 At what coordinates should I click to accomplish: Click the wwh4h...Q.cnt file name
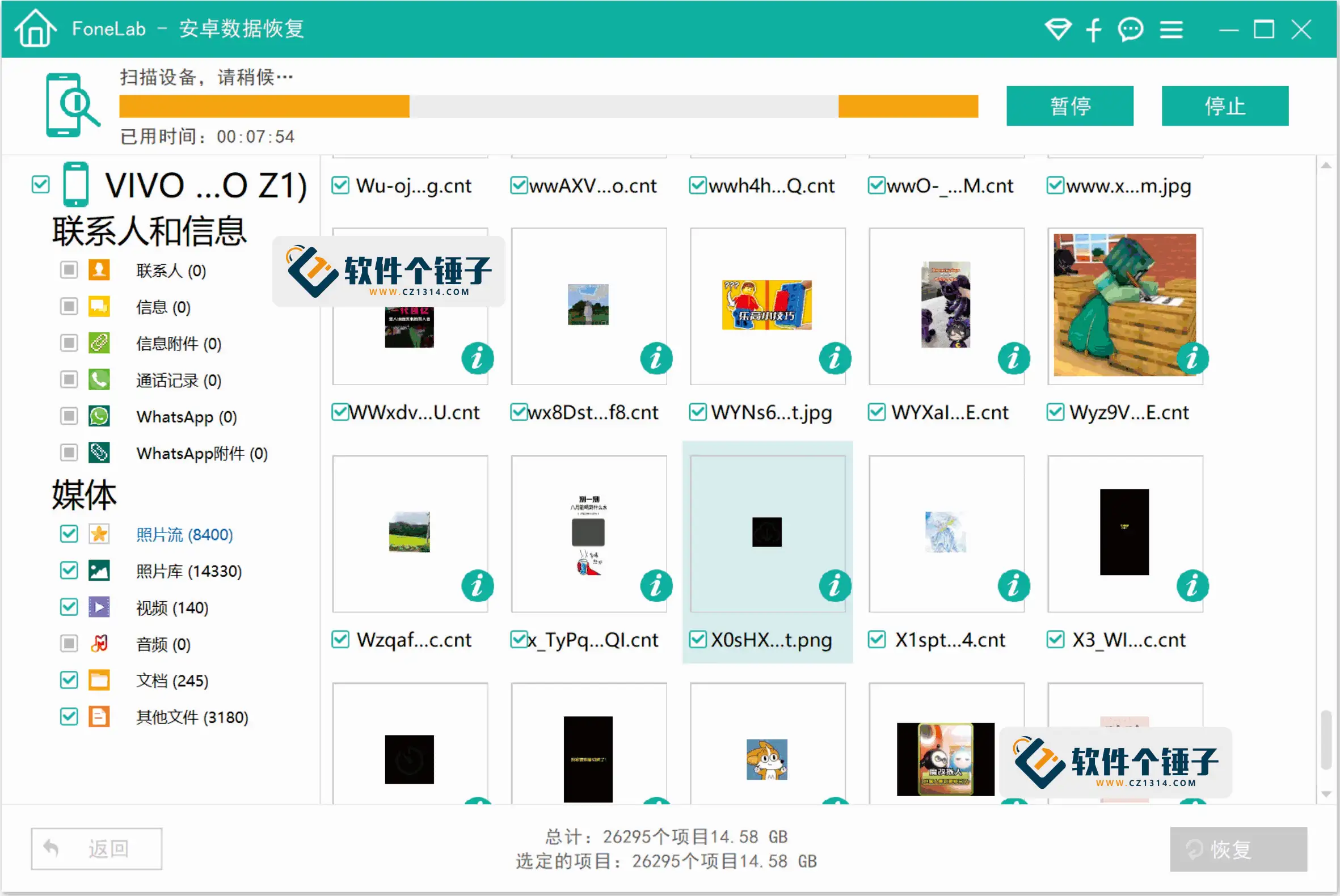pyautogui.click(x=772, y=185)
